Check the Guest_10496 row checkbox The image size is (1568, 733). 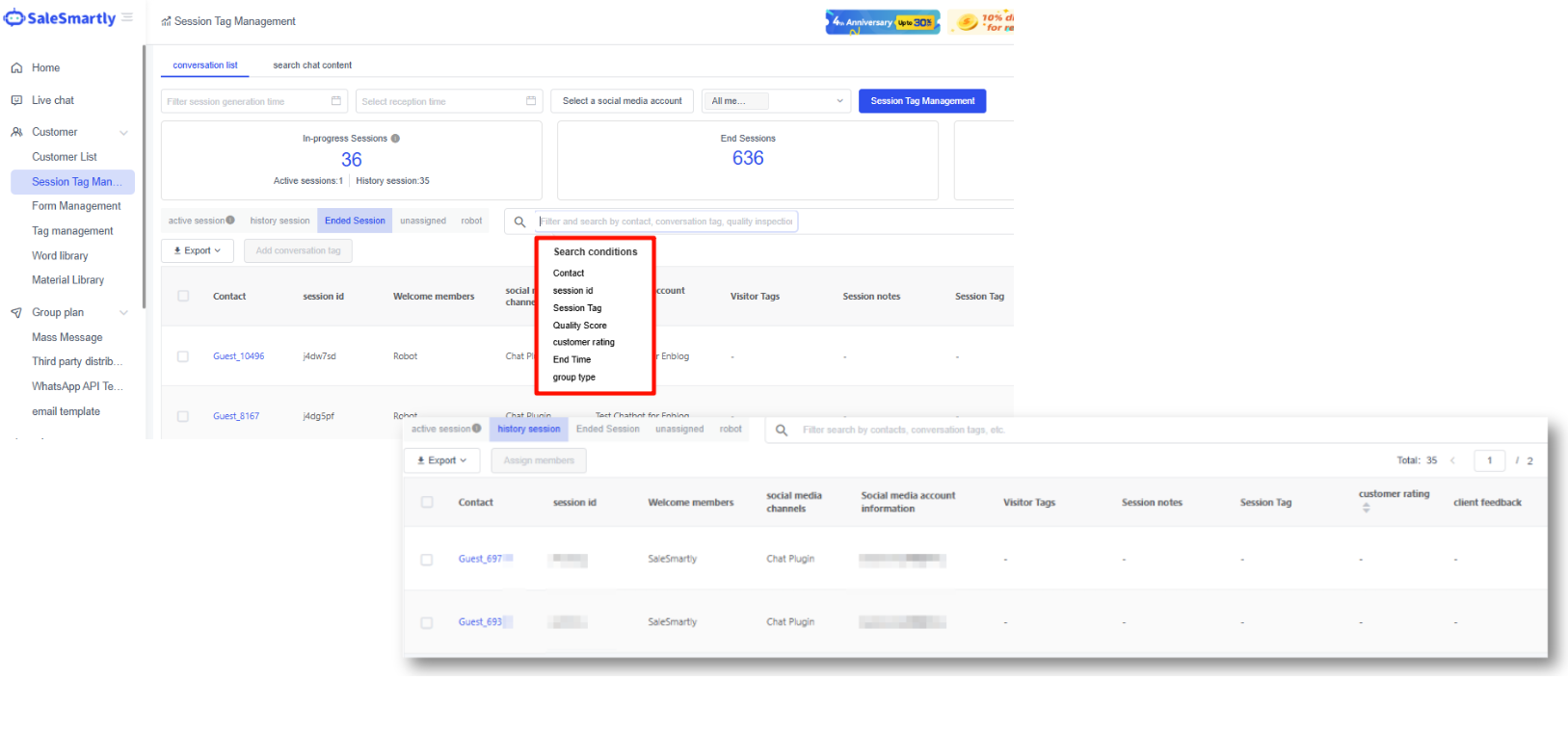coord(183,356)
